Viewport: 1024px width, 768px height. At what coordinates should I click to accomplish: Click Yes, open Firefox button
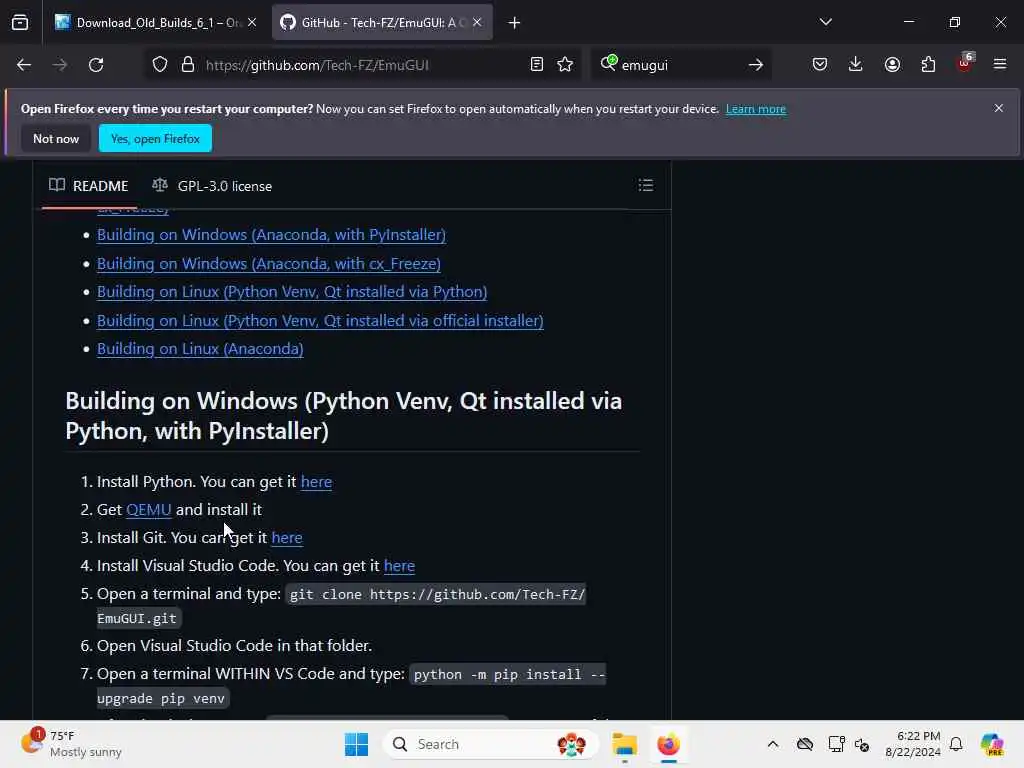(155, 138)
